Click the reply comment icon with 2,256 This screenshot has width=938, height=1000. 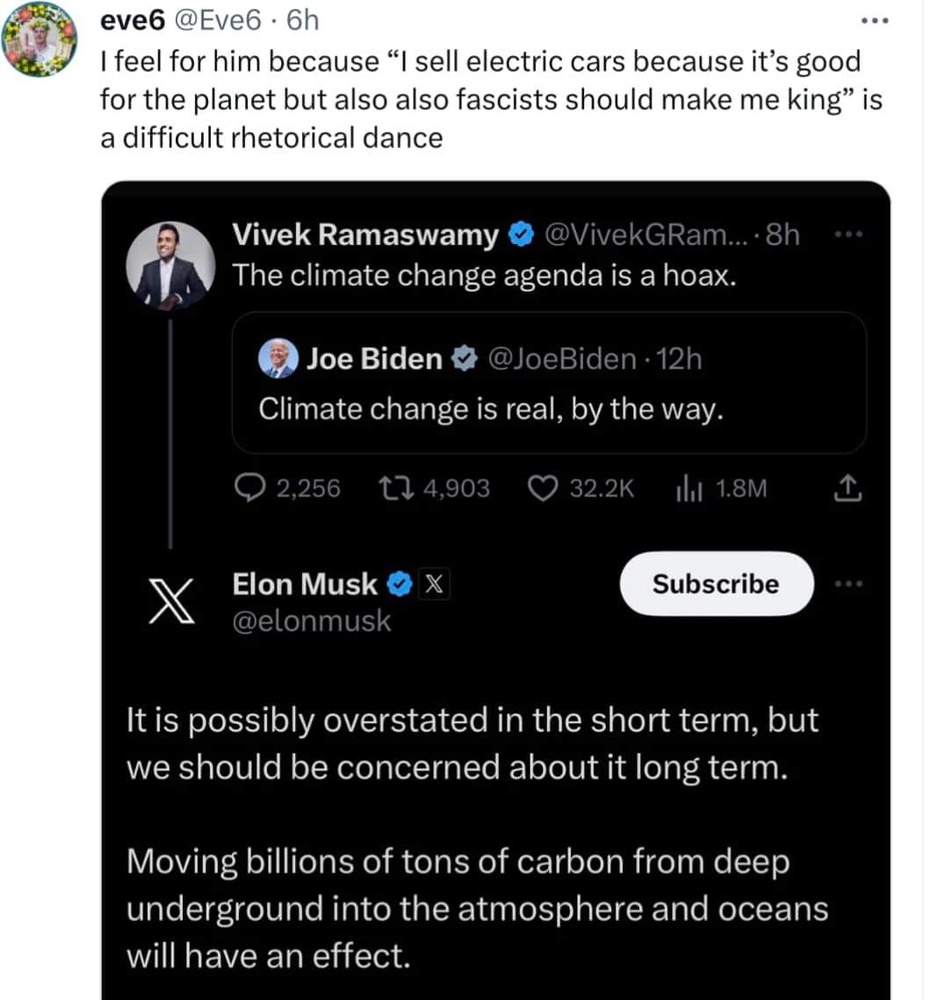(x=248, y=488)
